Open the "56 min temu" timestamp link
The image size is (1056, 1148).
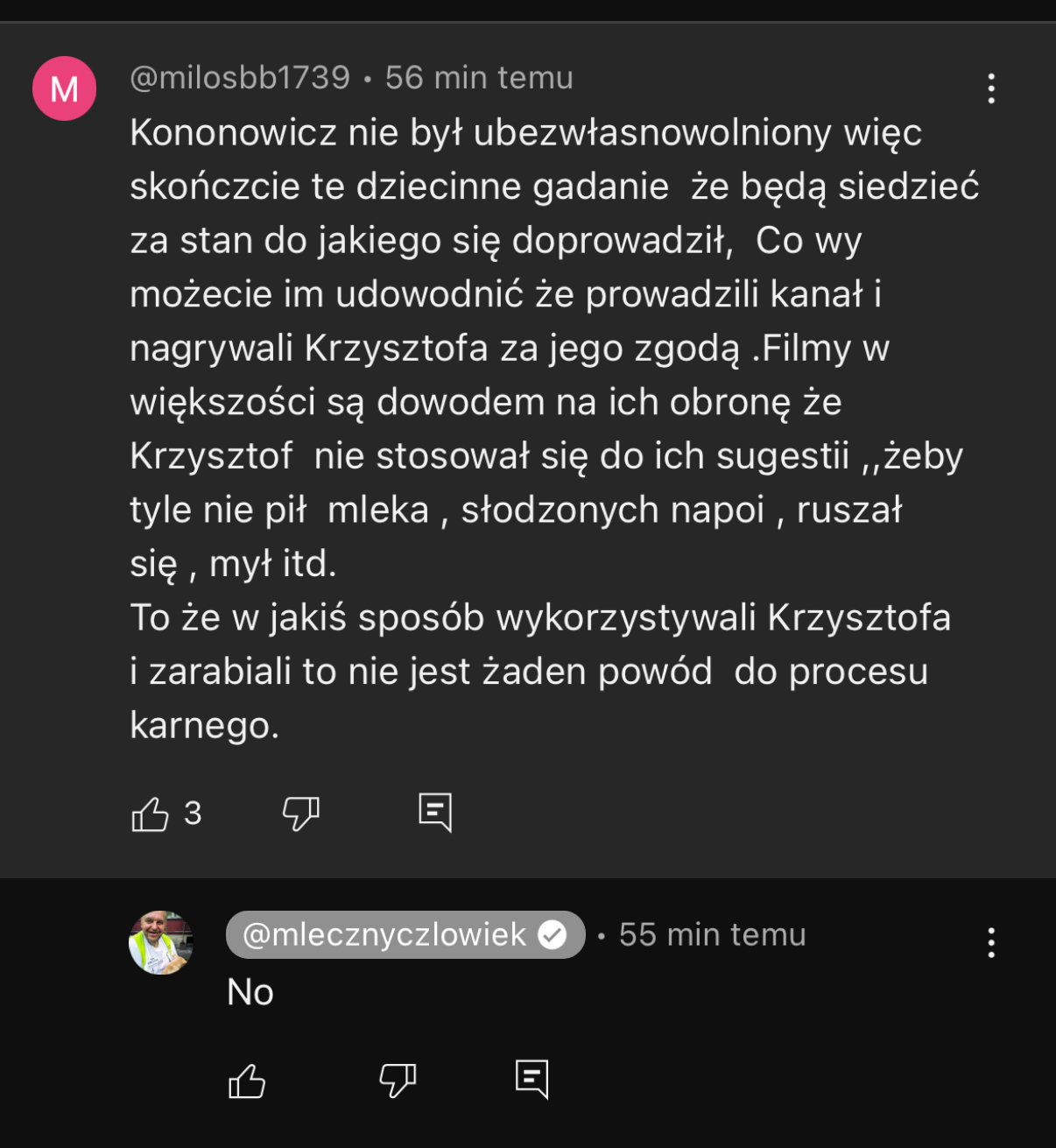tap(479, 78)
